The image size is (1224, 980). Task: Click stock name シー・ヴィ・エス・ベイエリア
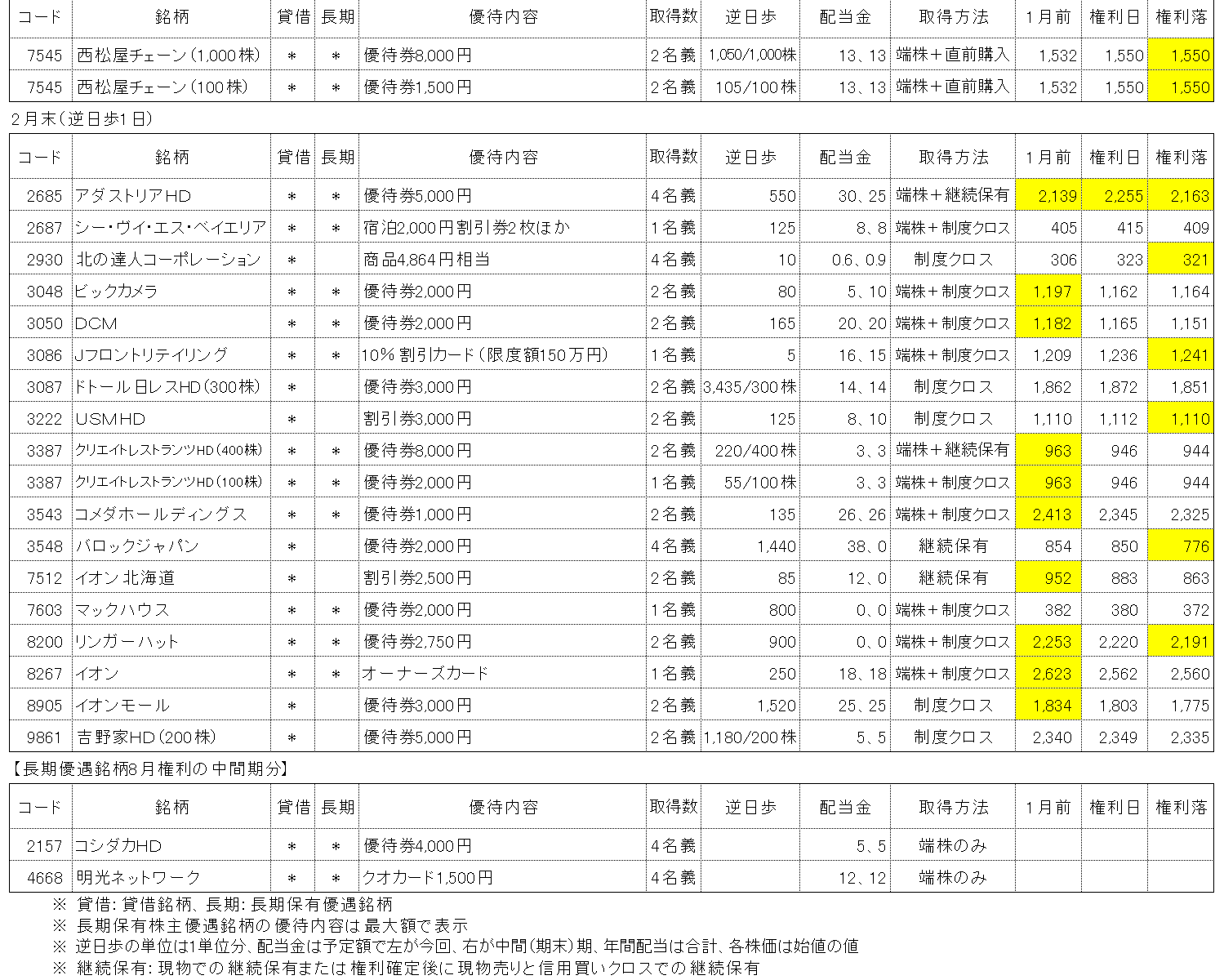click(x=171, y=228)
